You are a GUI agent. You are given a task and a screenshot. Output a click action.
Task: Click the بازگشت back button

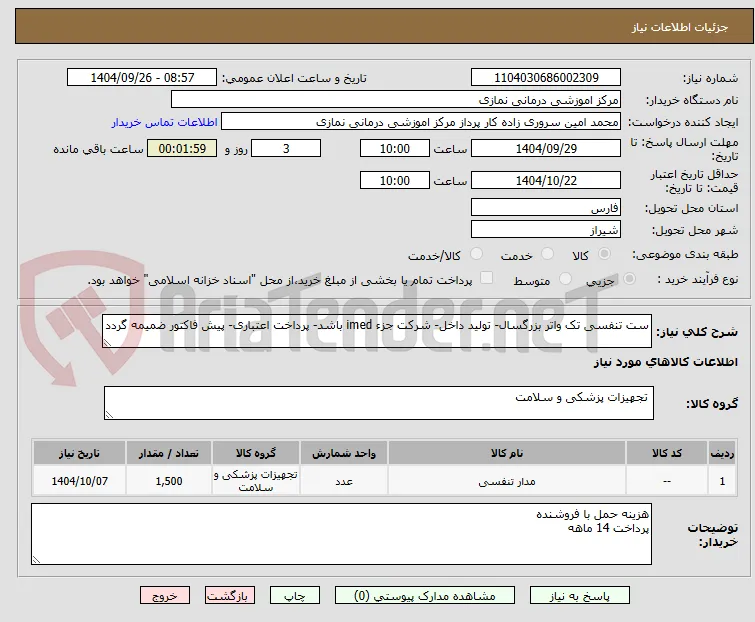pyautogui.click(x=229, y=596)
